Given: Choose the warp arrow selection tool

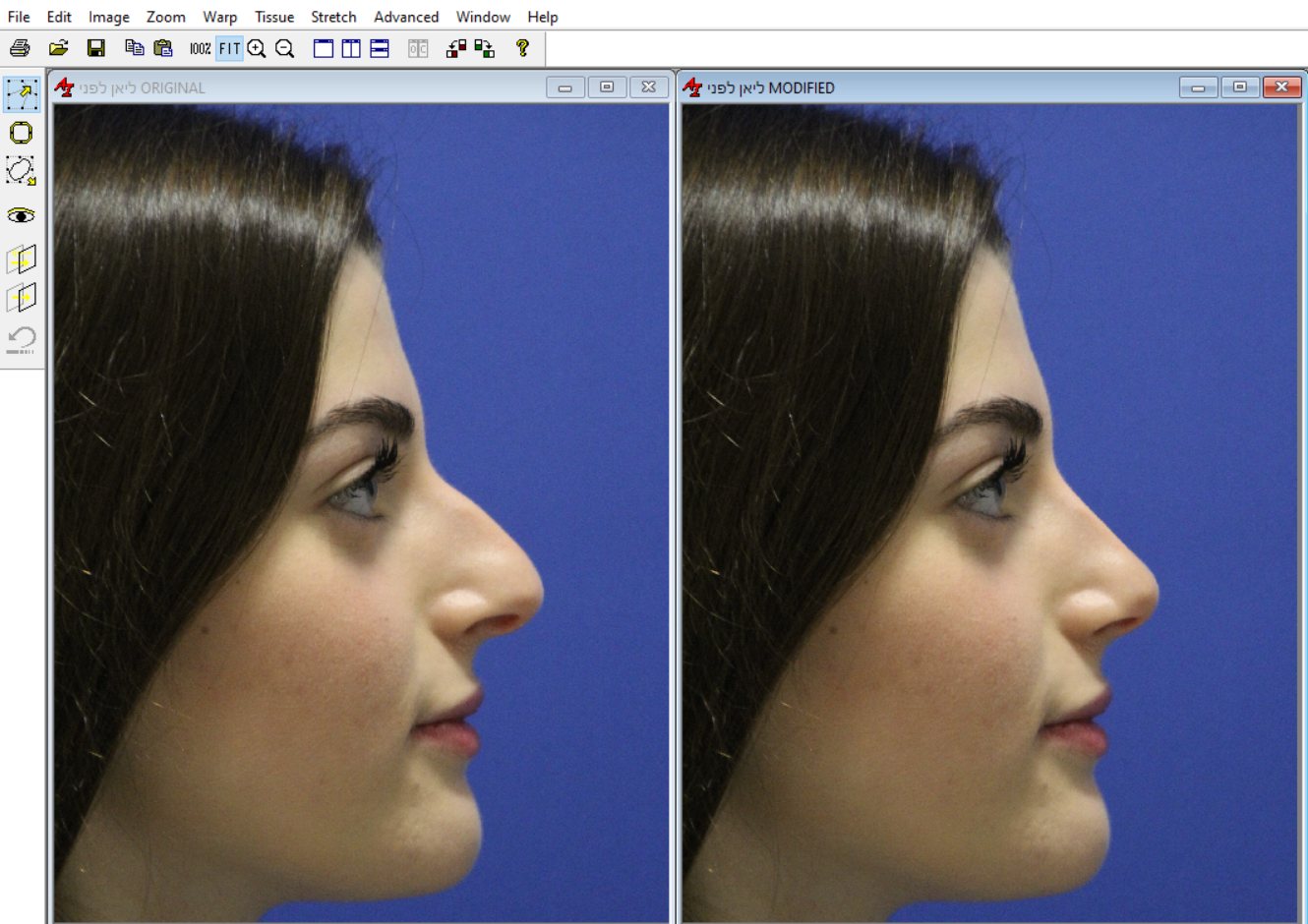Looking at the screenshot, I should pos(22,94).
